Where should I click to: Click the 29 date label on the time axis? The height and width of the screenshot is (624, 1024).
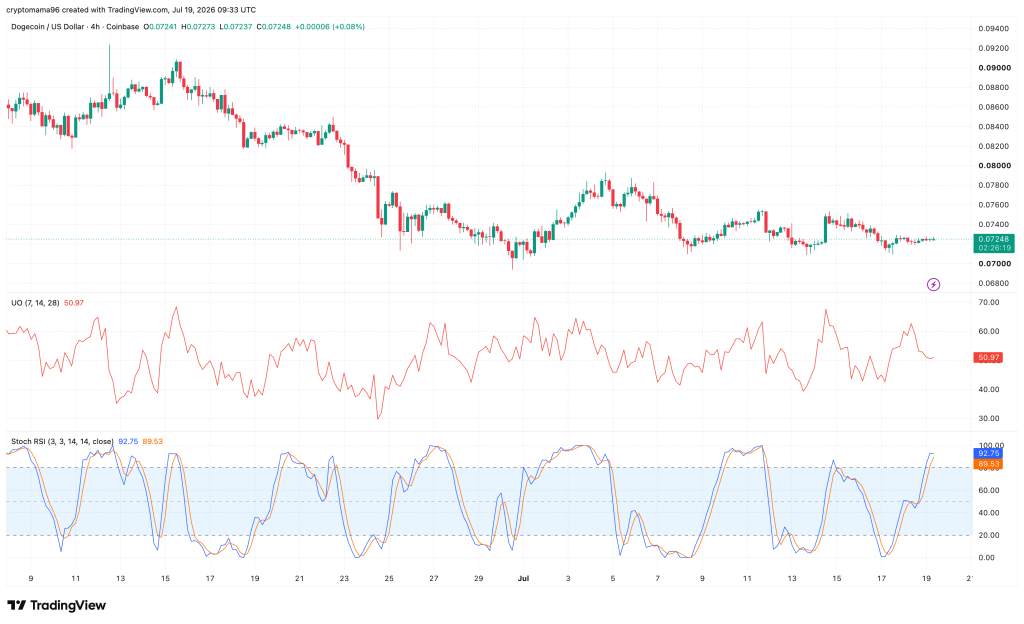[479, 578]
